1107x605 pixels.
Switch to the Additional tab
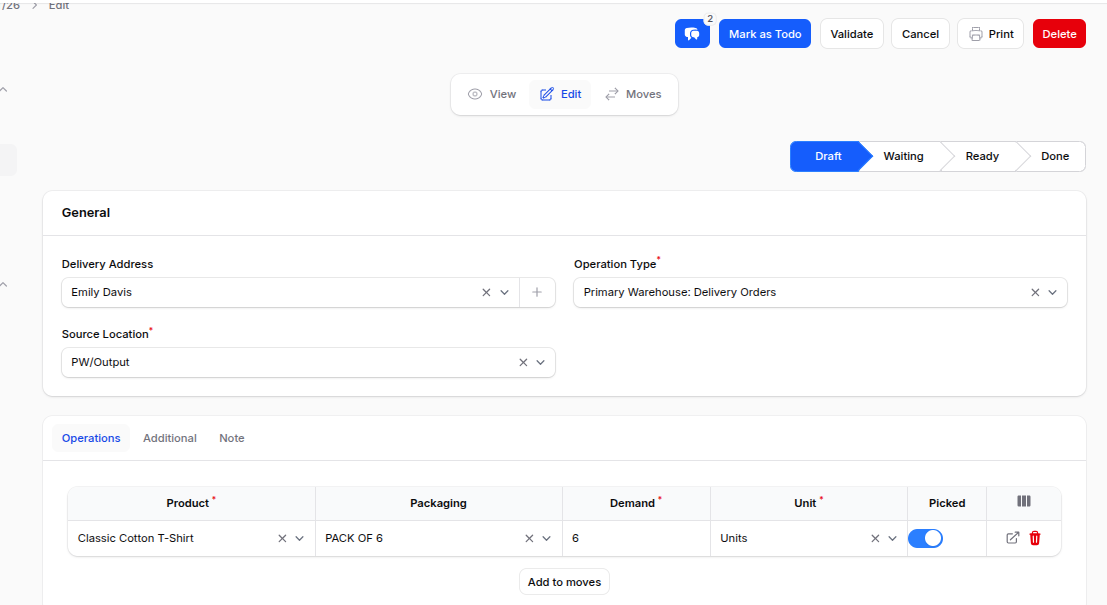[170, 438]
